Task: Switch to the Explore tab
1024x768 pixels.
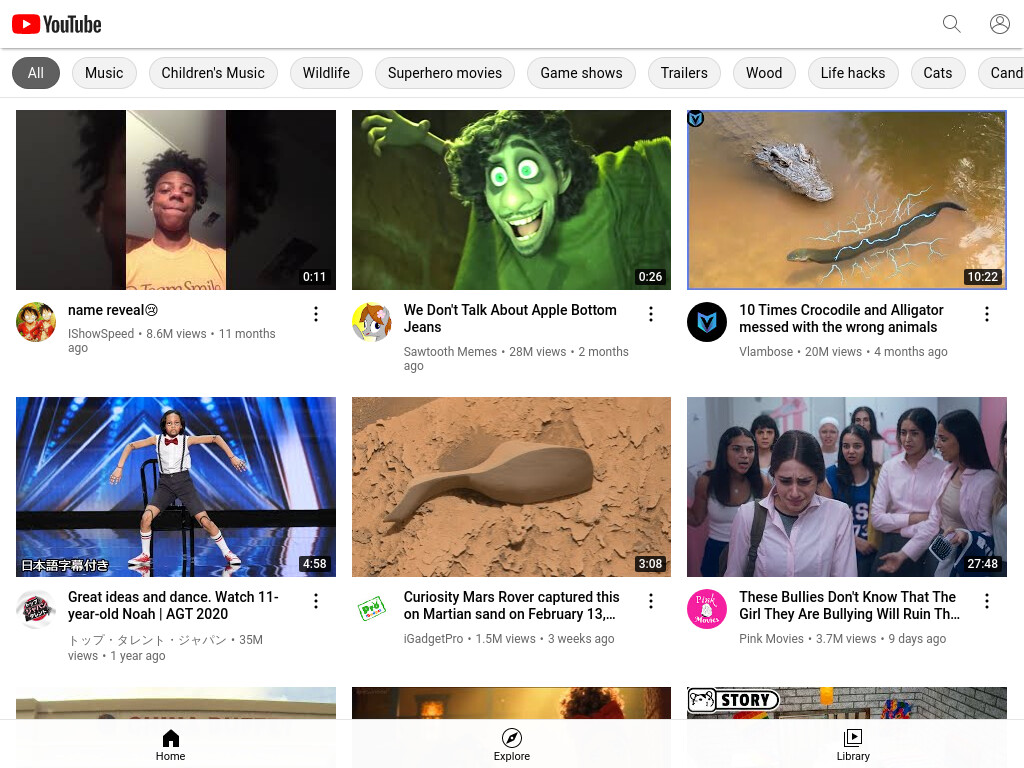Action: (x=511, y=745)
